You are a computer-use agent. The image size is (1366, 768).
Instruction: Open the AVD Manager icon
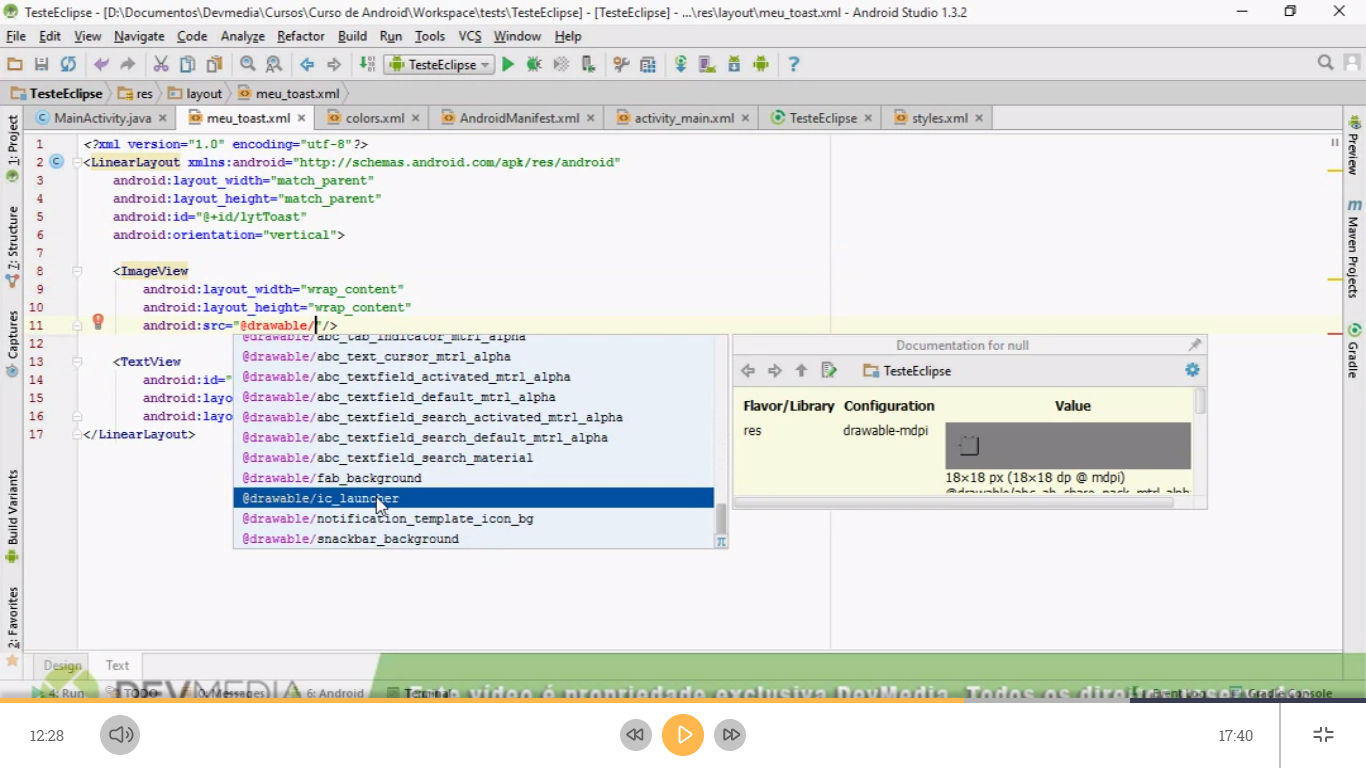tap(707, 64)
